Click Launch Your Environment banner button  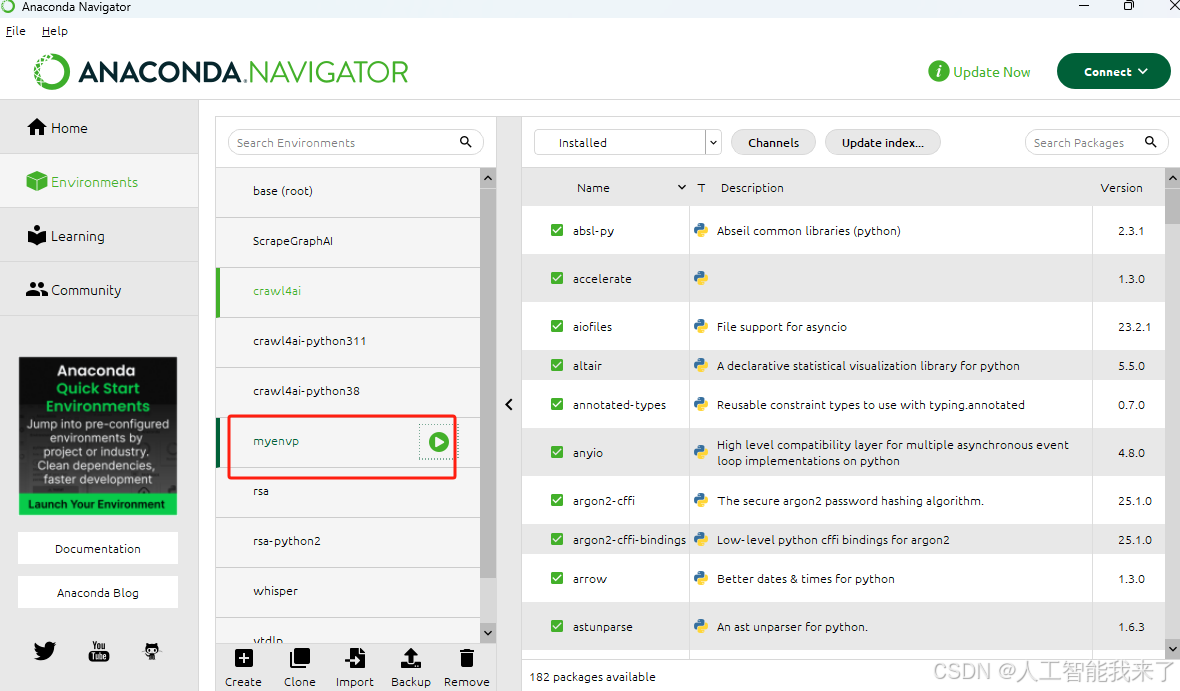pos(97,504)
